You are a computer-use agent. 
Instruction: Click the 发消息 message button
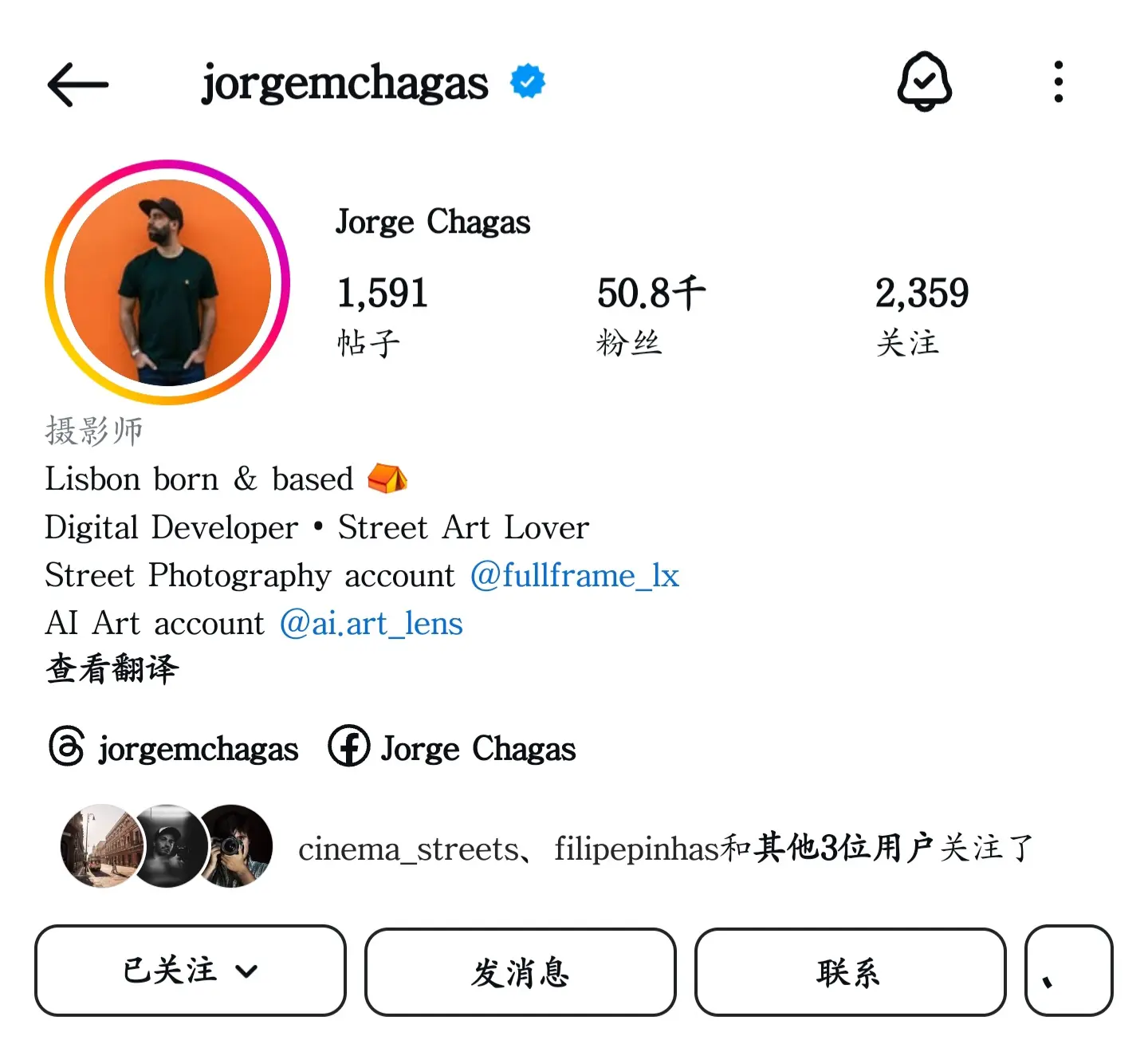coord(521,972)
